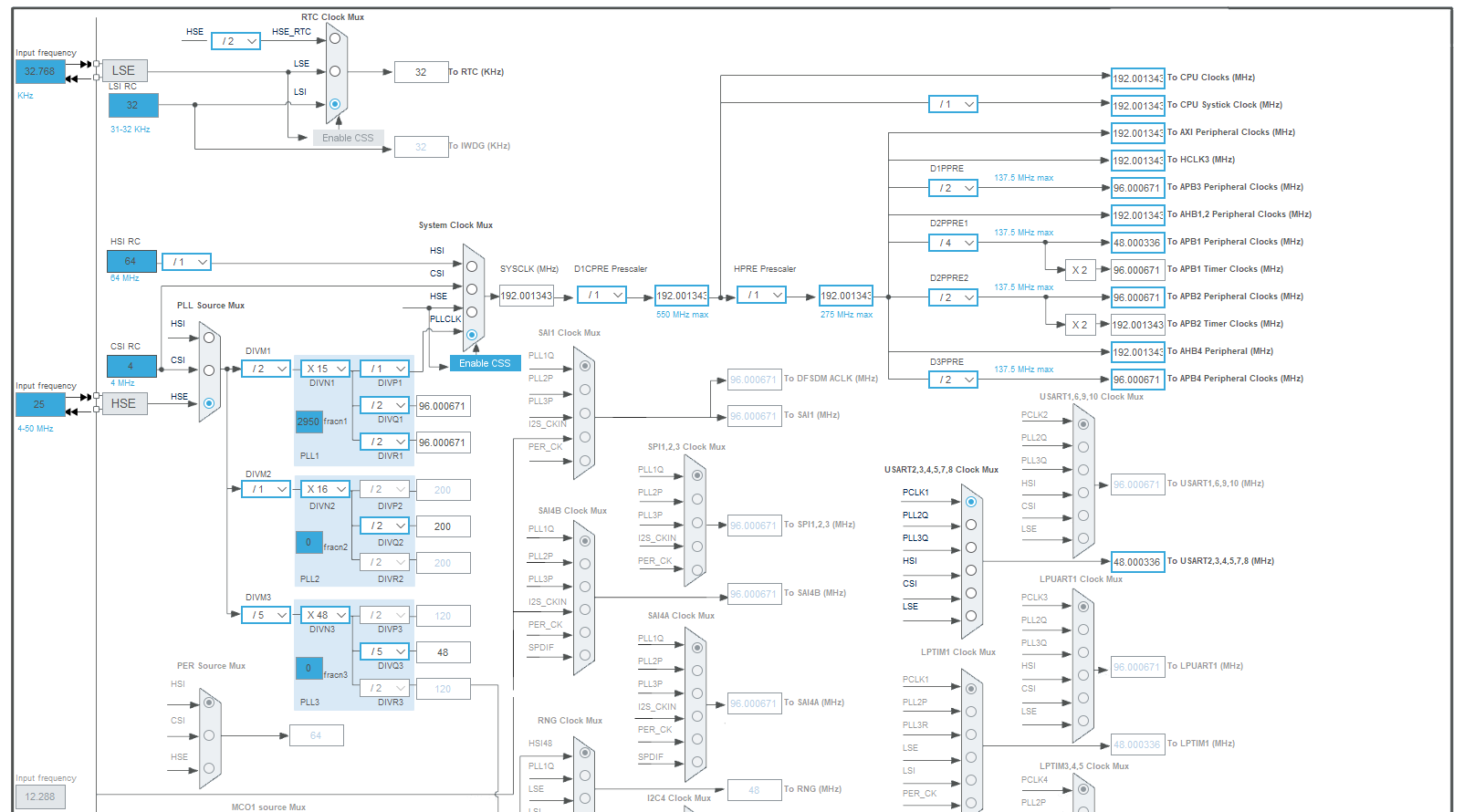Screen dimensions: 1464x812
Task: Select HSI in System Clock Mux
Action: point(472,266)
